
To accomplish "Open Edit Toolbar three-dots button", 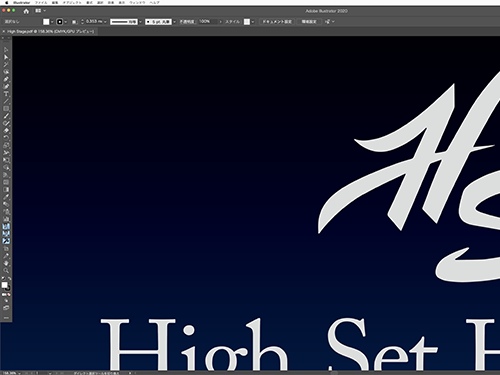I will 6,318.
